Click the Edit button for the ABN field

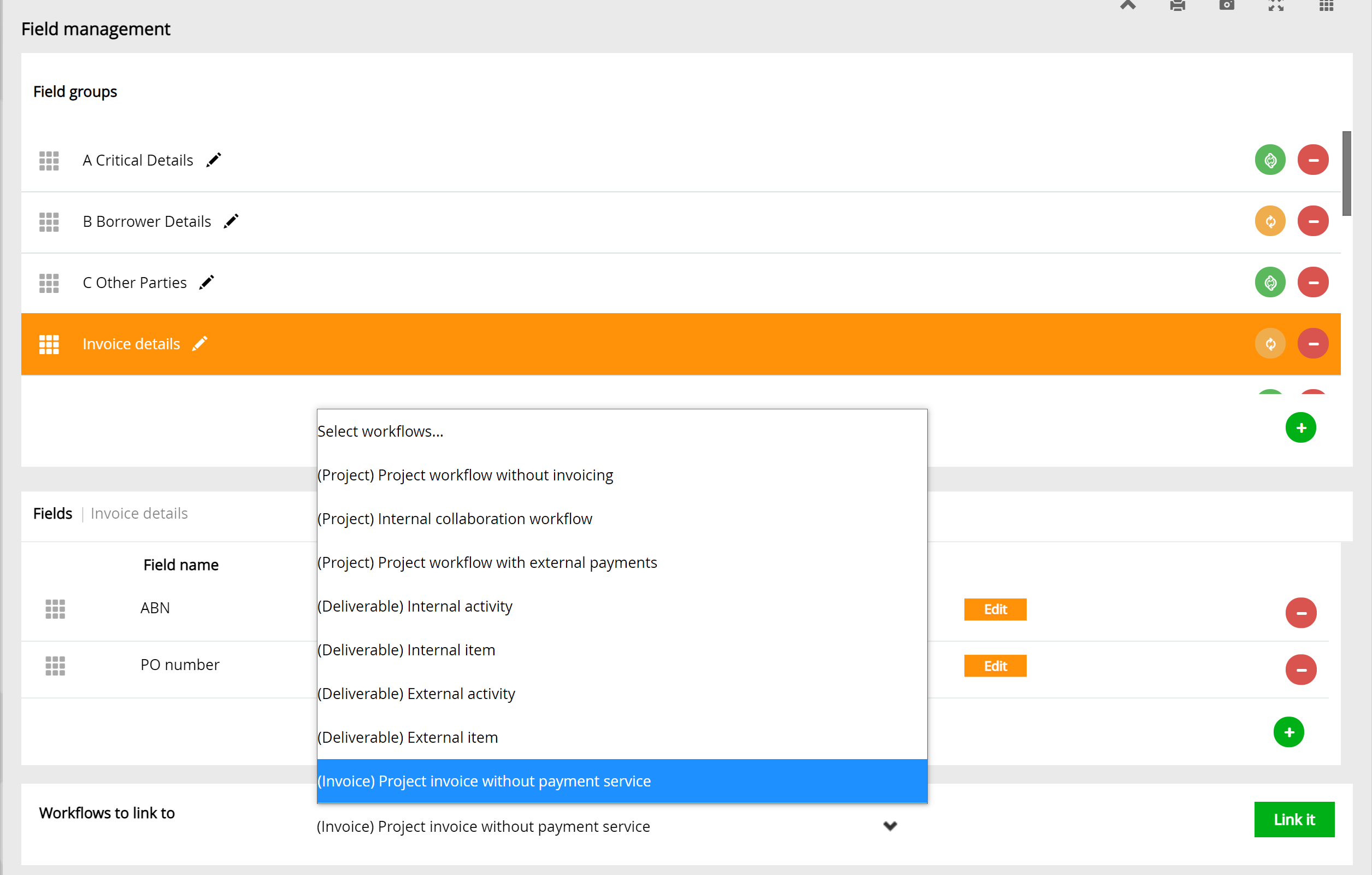coord(995,609)
